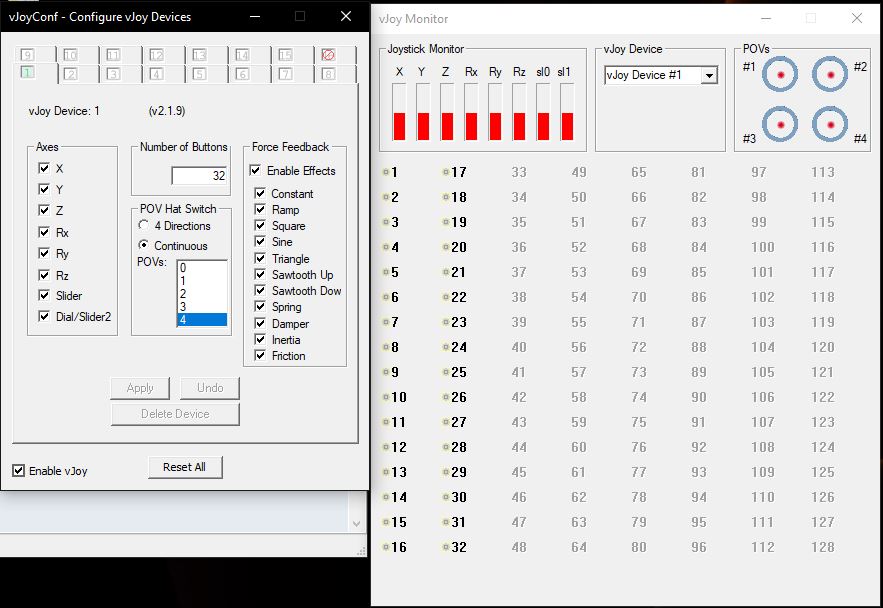883x608 pixels.
Task: Click scrollbar down arrow behind vJoyConf
Action: [x=356, y=524]
